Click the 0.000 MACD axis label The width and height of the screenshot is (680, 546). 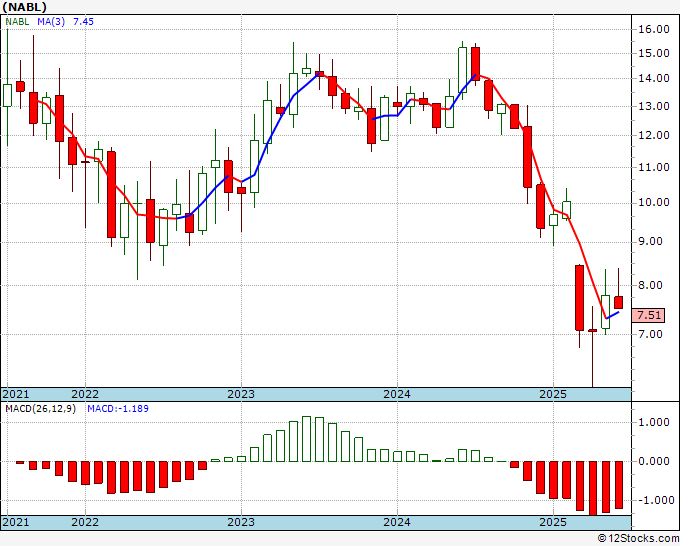pyautogui.click(x=654, y=461)
